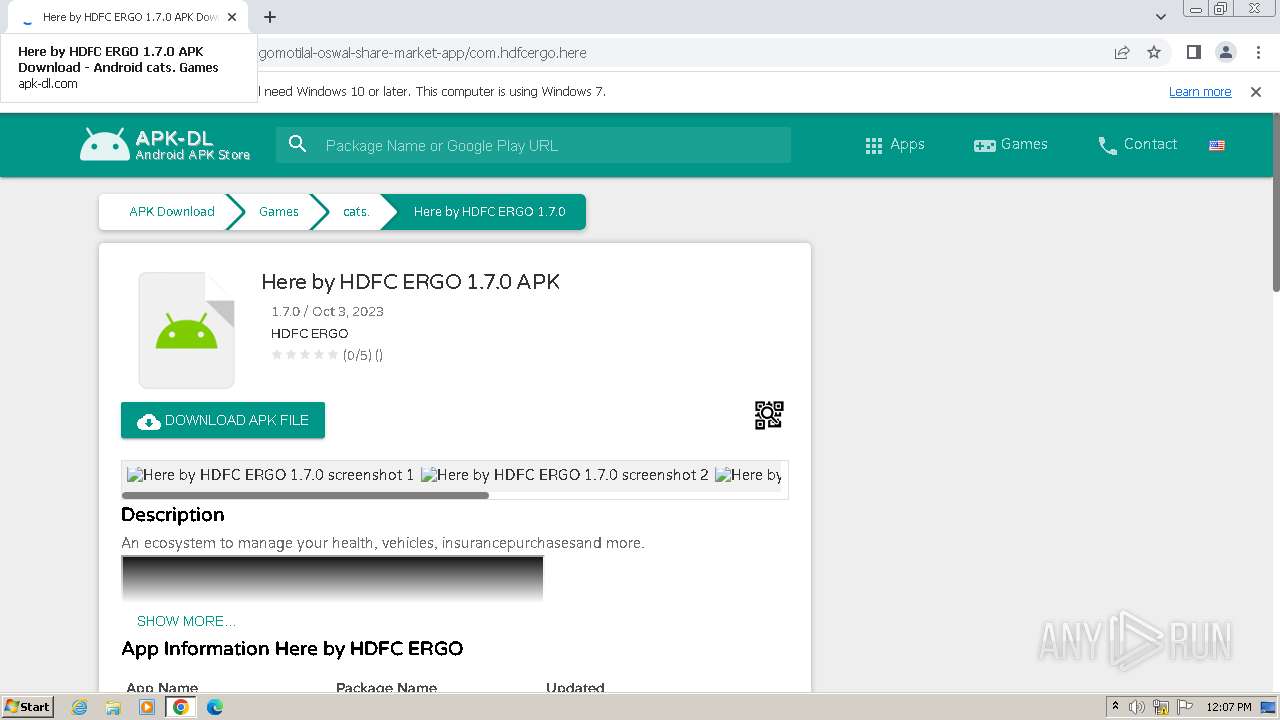This screenshot has width=1280, height=720.
Task: Show hidden system tray icons
Action: pos(1115,706)
